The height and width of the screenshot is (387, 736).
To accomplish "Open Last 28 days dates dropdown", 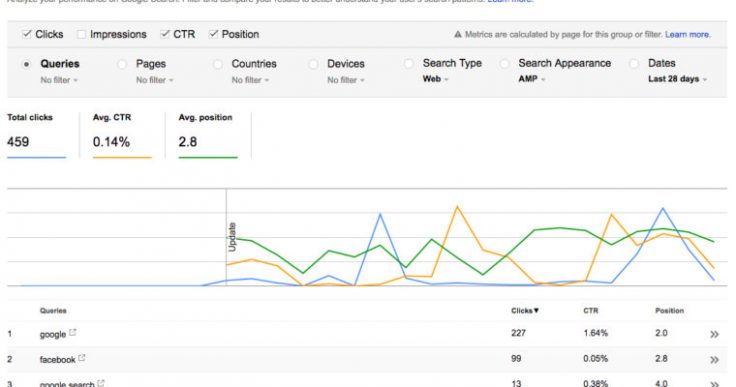I will coord(677,79).
